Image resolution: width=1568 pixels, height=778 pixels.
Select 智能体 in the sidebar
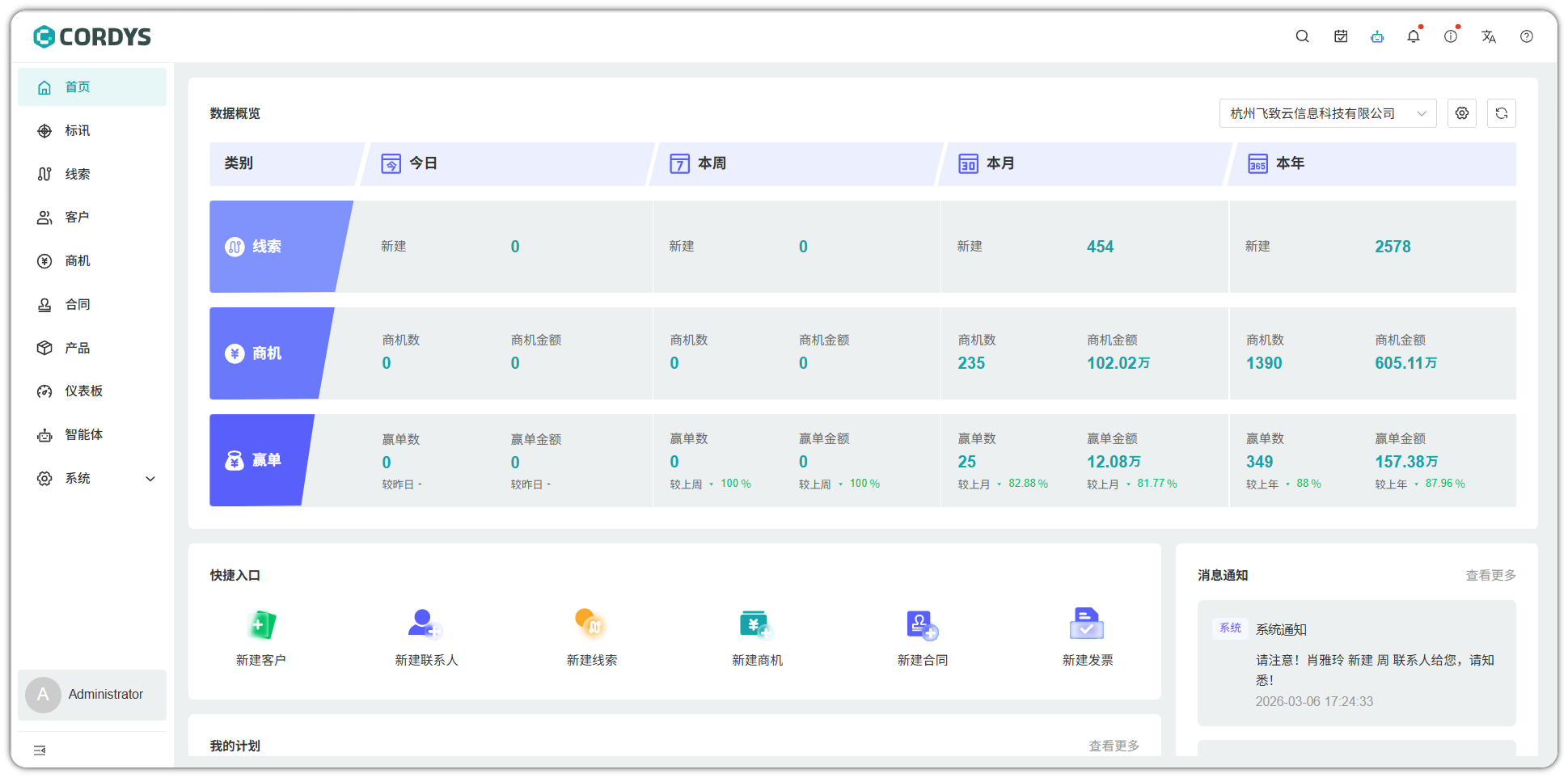(x=83, y=435)
